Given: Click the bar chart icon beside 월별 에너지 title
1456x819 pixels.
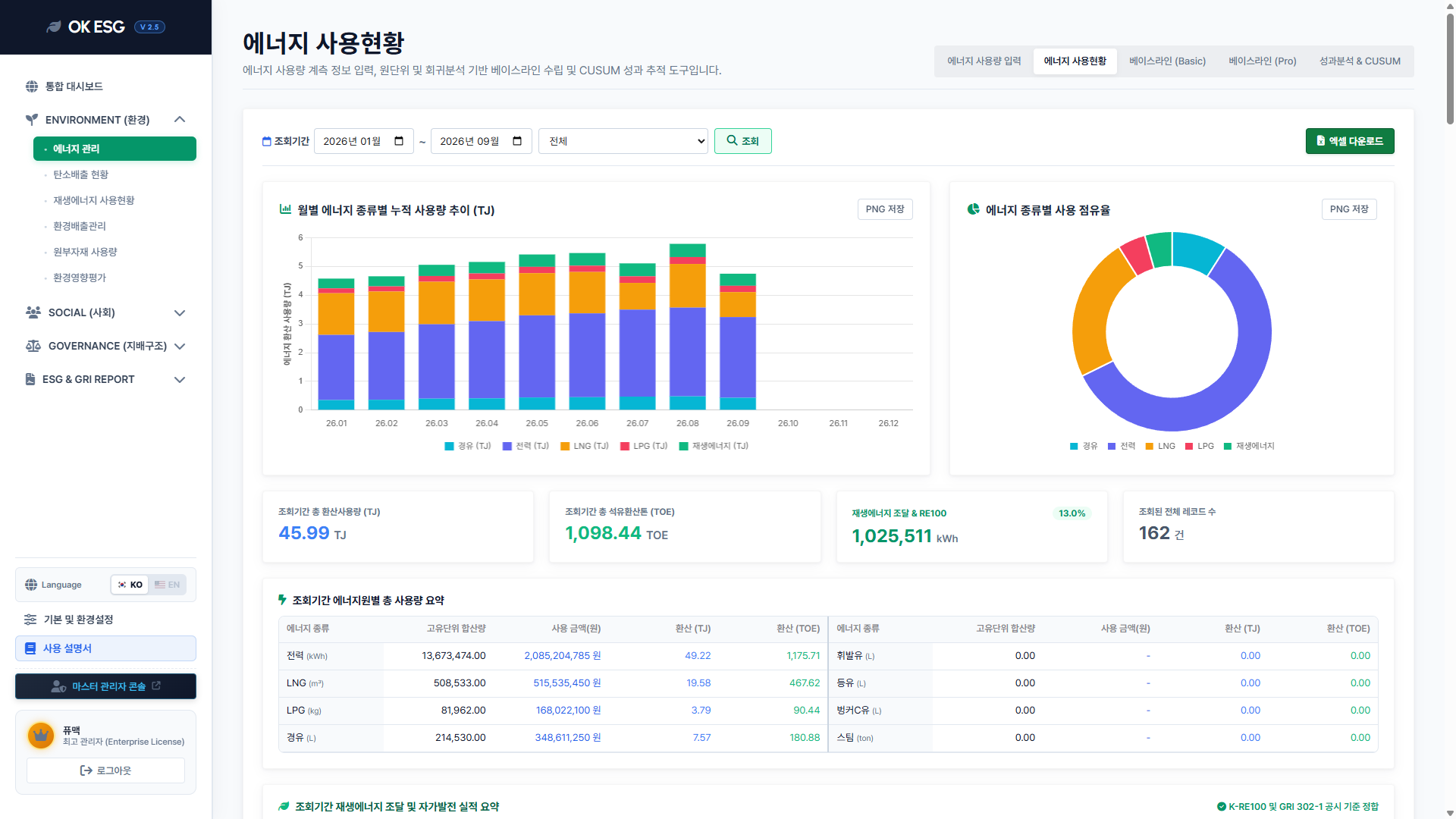Looking at the screenshot, I should coord(285,209).
